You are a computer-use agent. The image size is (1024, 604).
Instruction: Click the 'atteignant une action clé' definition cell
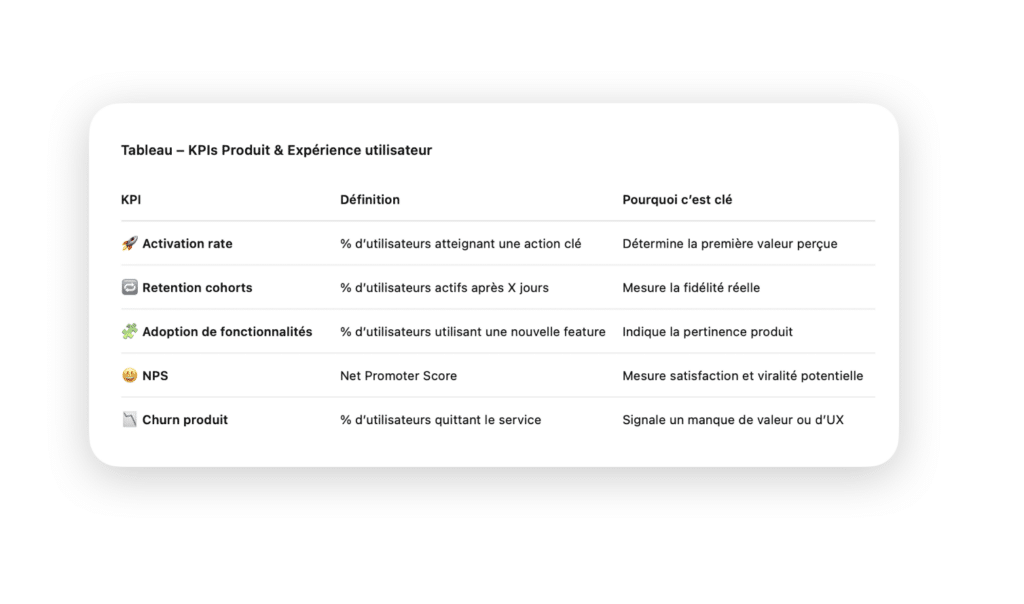(460, 244)
